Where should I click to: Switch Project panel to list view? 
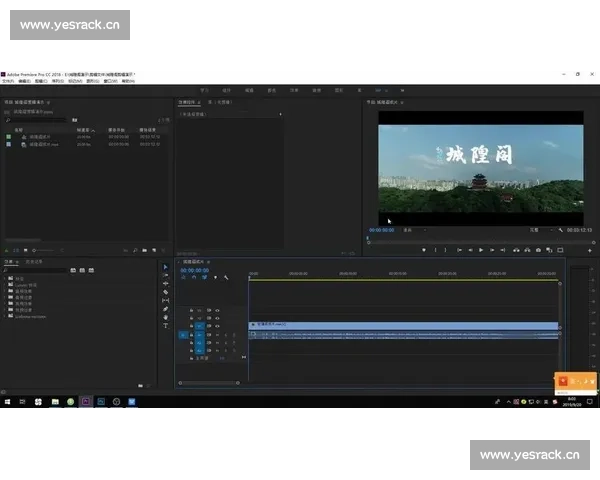tap(16, 250)
